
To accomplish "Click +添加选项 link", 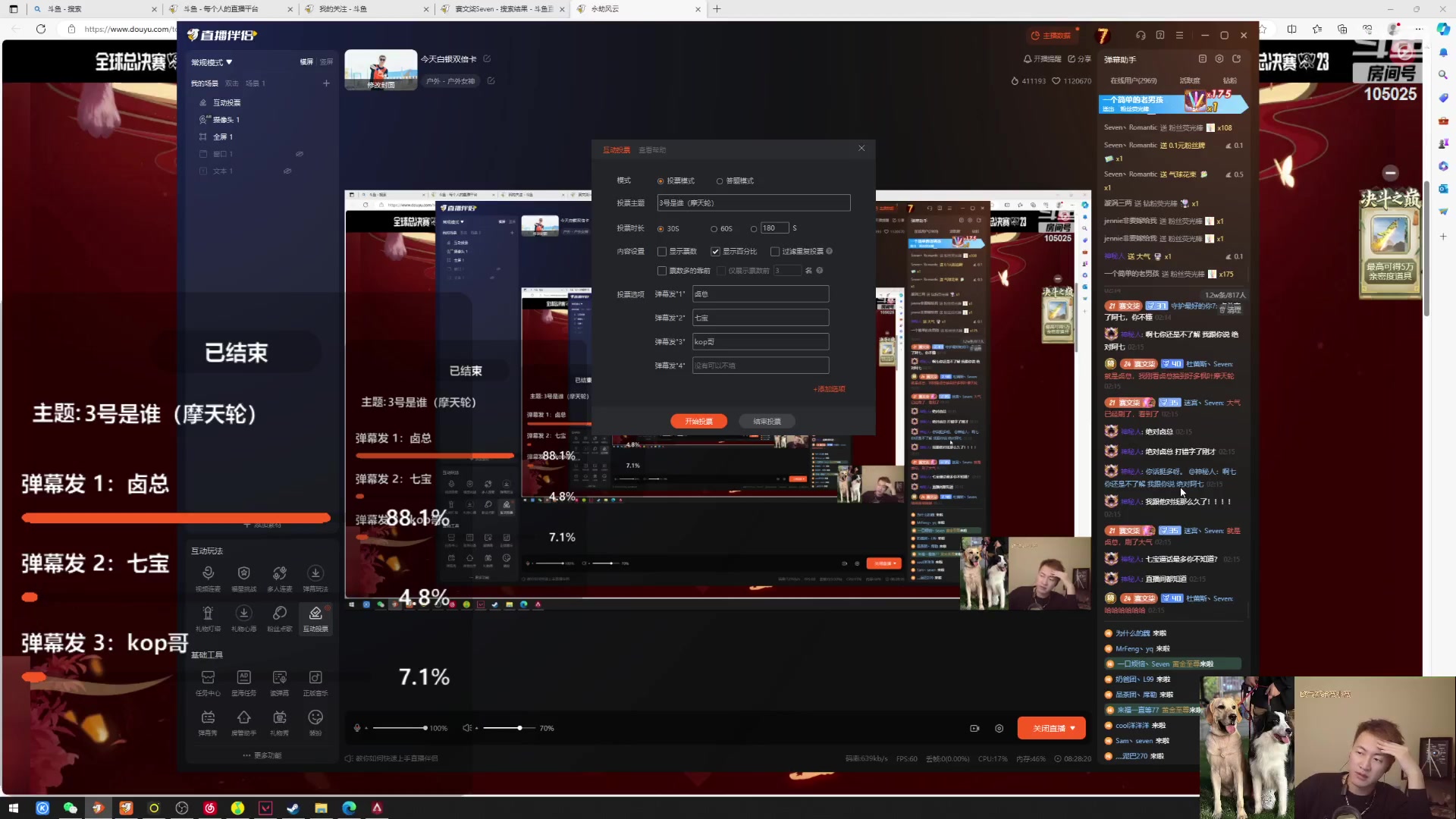I will (x=829, y=389).
